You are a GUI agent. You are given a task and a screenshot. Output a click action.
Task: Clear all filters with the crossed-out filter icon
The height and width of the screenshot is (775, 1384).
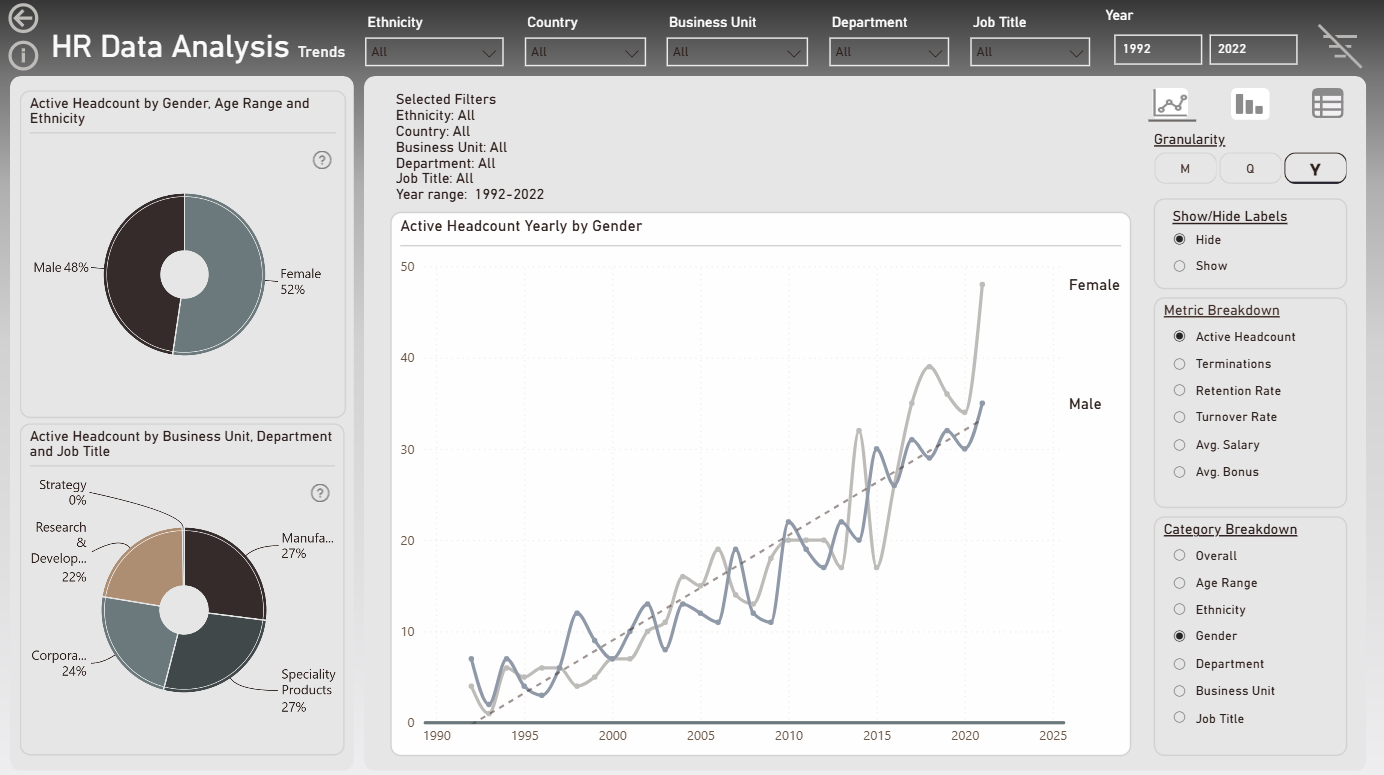(1338, 46)
